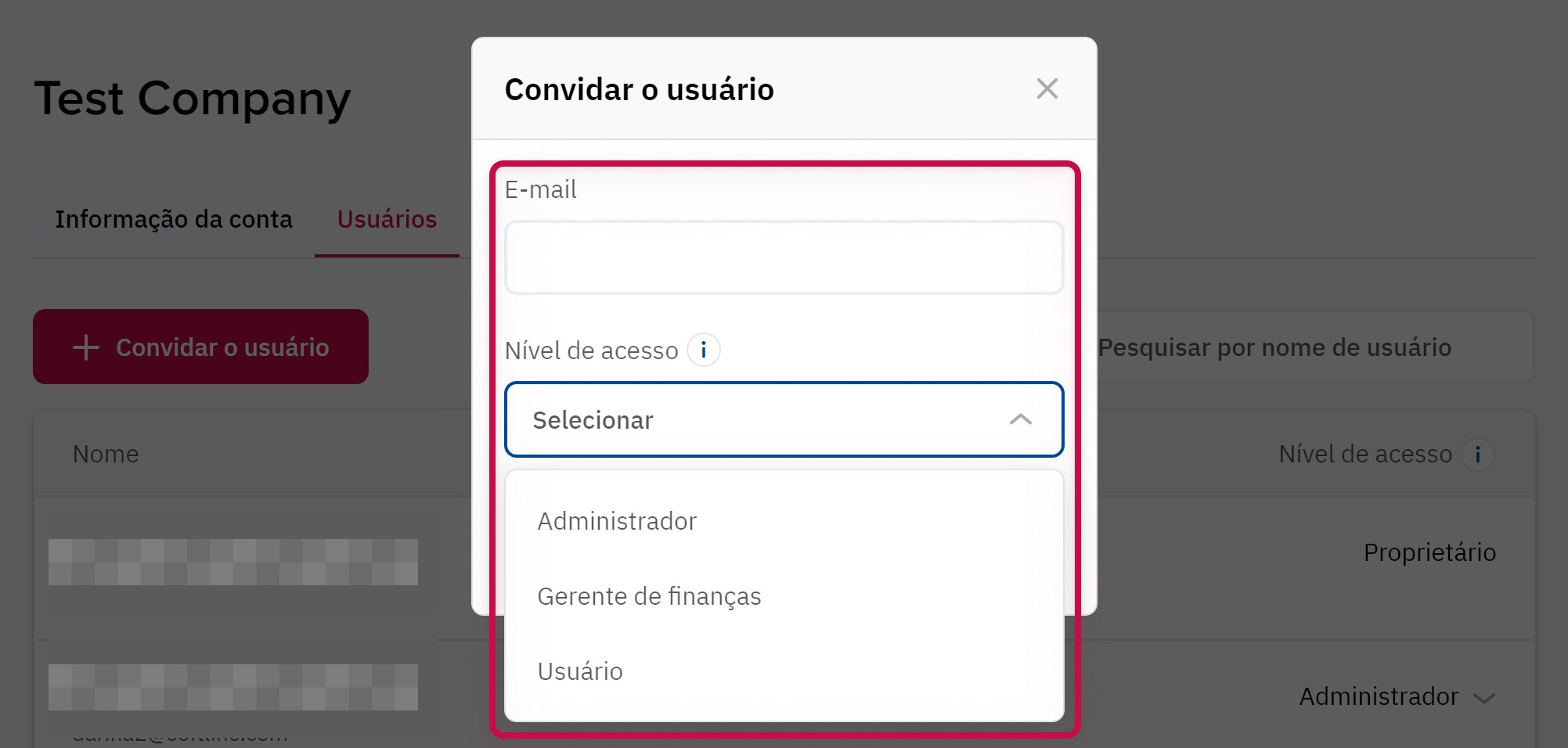This screenshot has height=748, width=1568.
Task: Open the Usuários tab
Action: click(387, 219)
